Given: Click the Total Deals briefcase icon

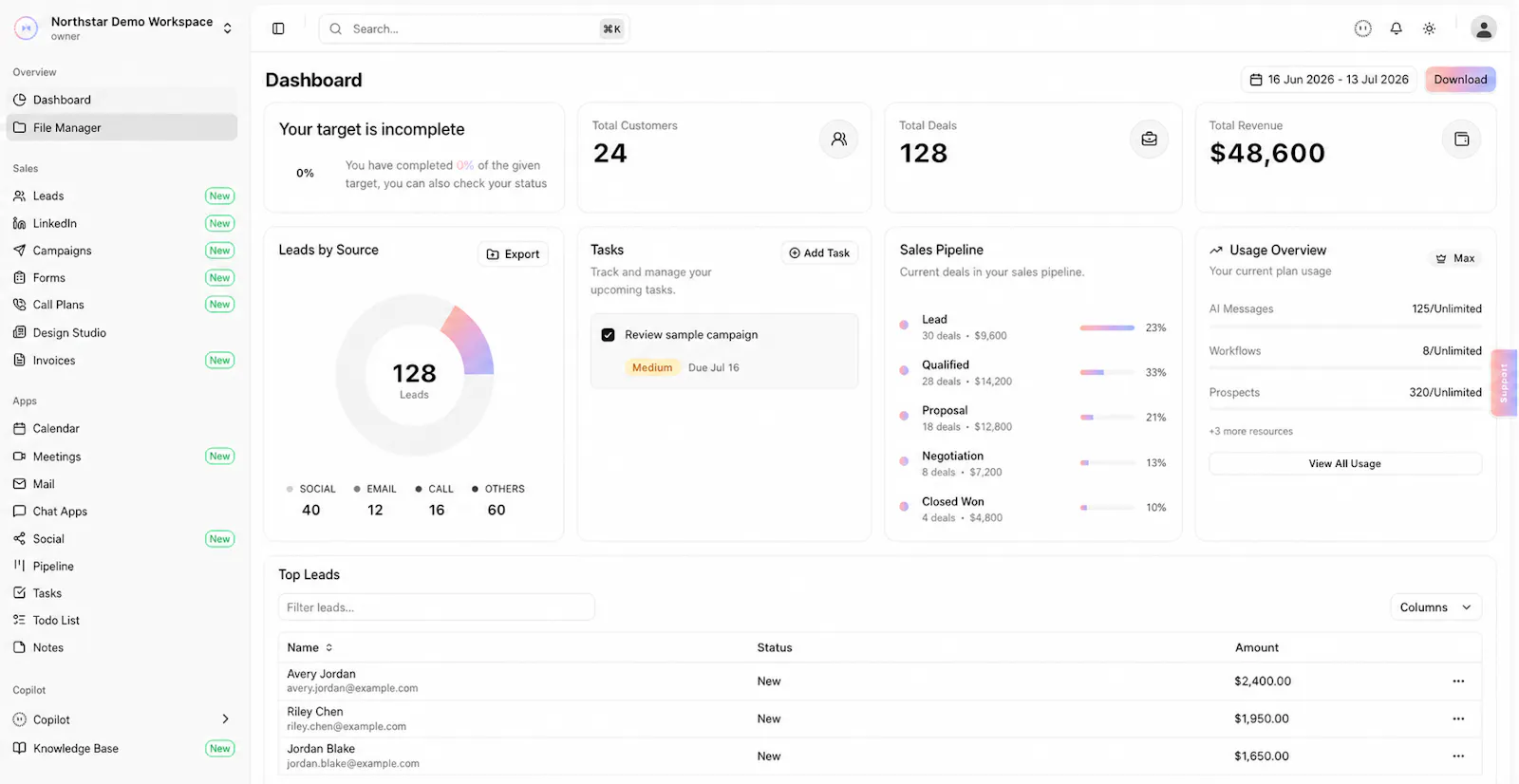Looking at the screenshot, I should [x=1149, y=139].
